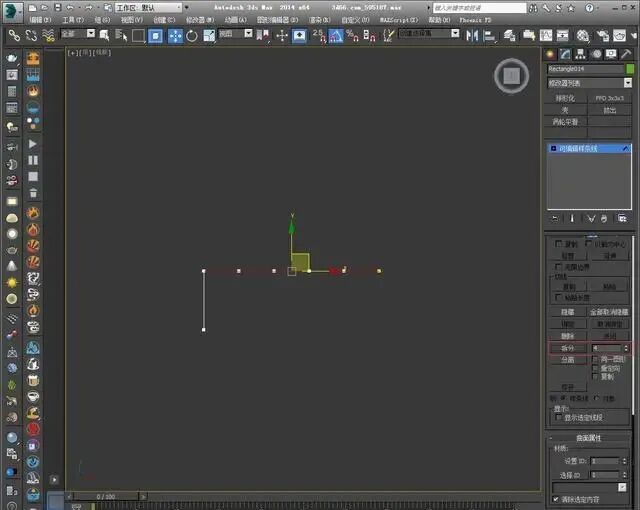Activate the Select and Scale tool
This screenshot has width=640, height=510.
tap(209, 36)
